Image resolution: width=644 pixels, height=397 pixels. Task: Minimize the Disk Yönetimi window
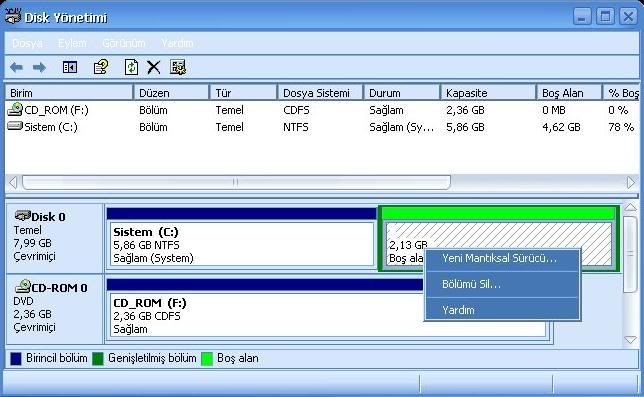582,16
